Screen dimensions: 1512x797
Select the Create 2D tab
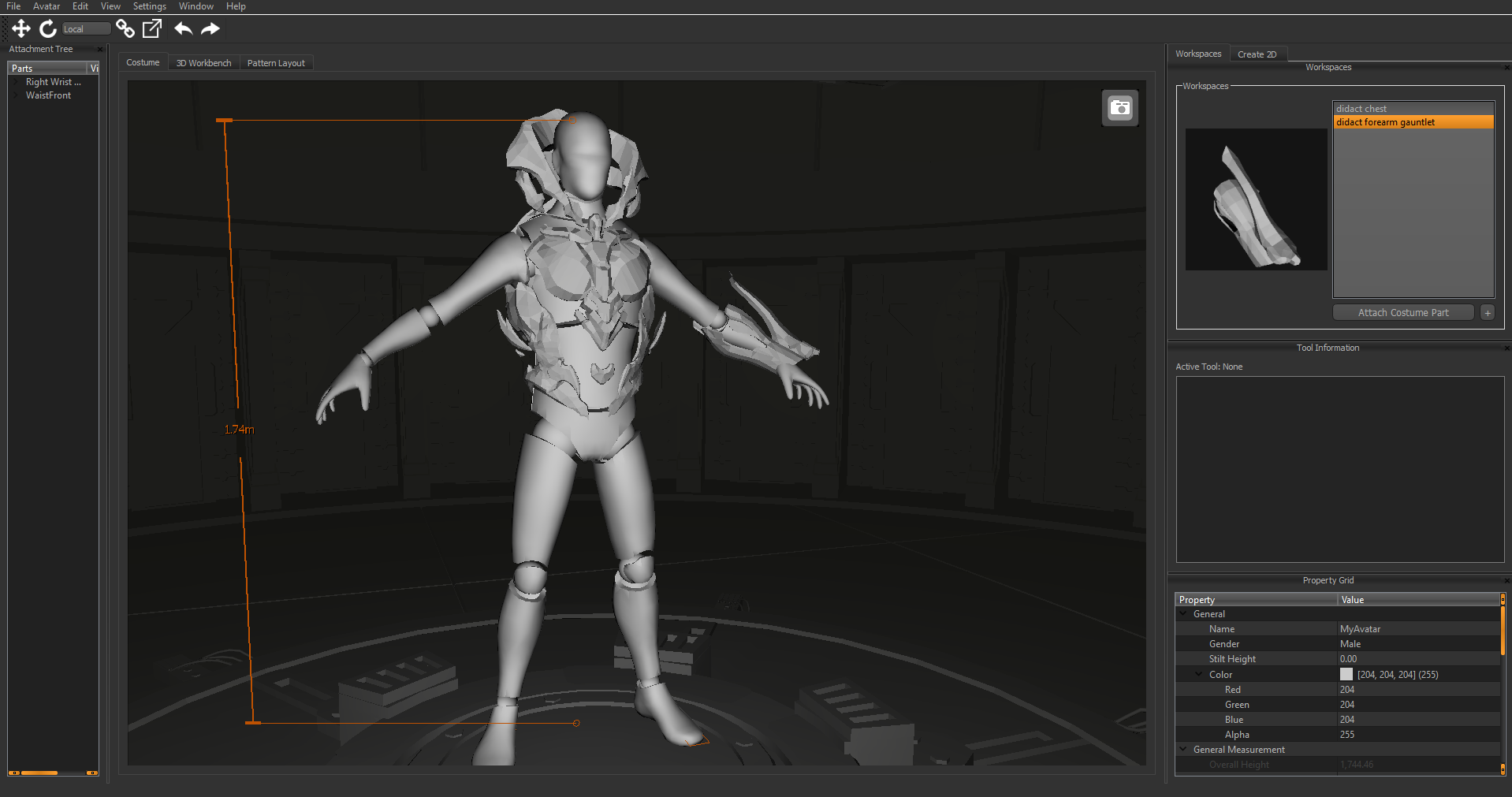point(1257,54)
